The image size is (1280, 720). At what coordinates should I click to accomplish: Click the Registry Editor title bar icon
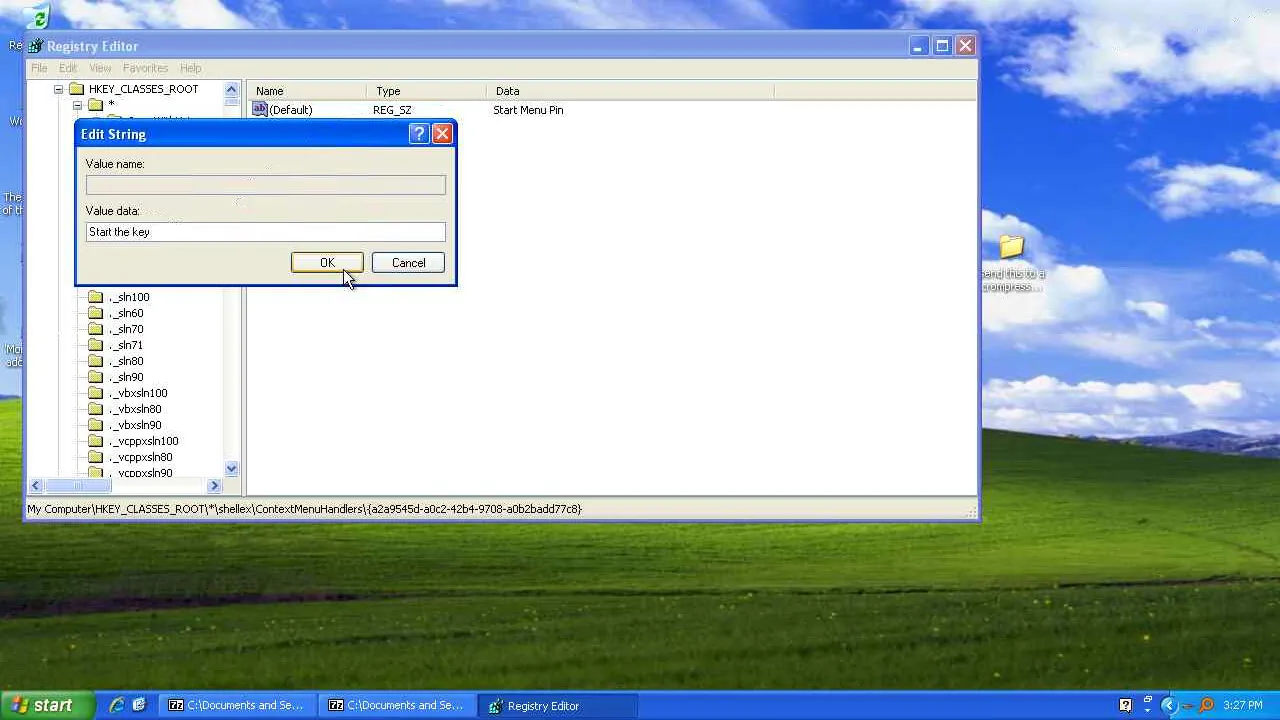[x=36, y=46]
